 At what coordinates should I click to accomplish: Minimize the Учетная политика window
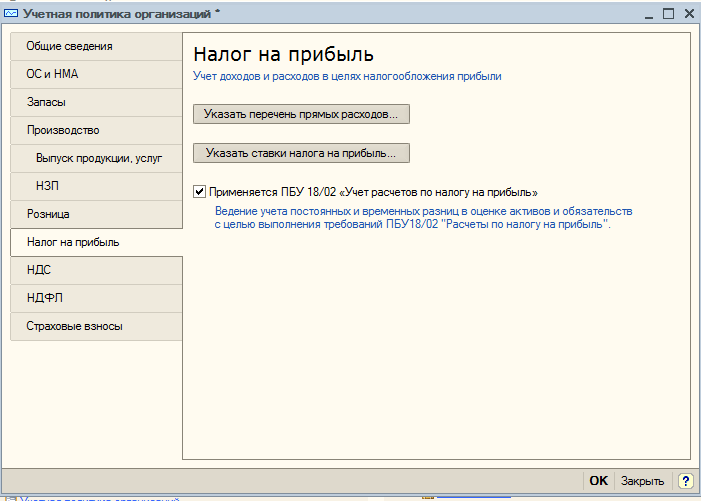coord(649,15)
